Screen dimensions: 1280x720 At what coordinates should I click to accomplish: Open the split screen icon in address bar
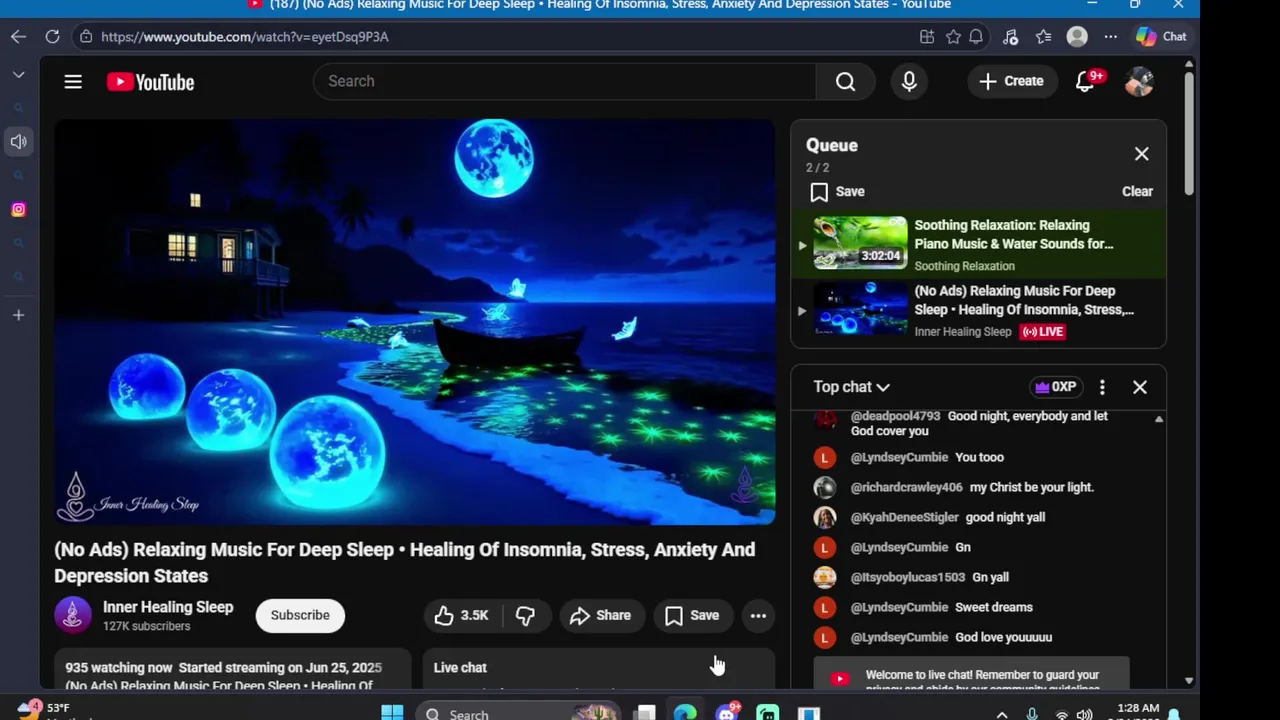pos(927,36)
